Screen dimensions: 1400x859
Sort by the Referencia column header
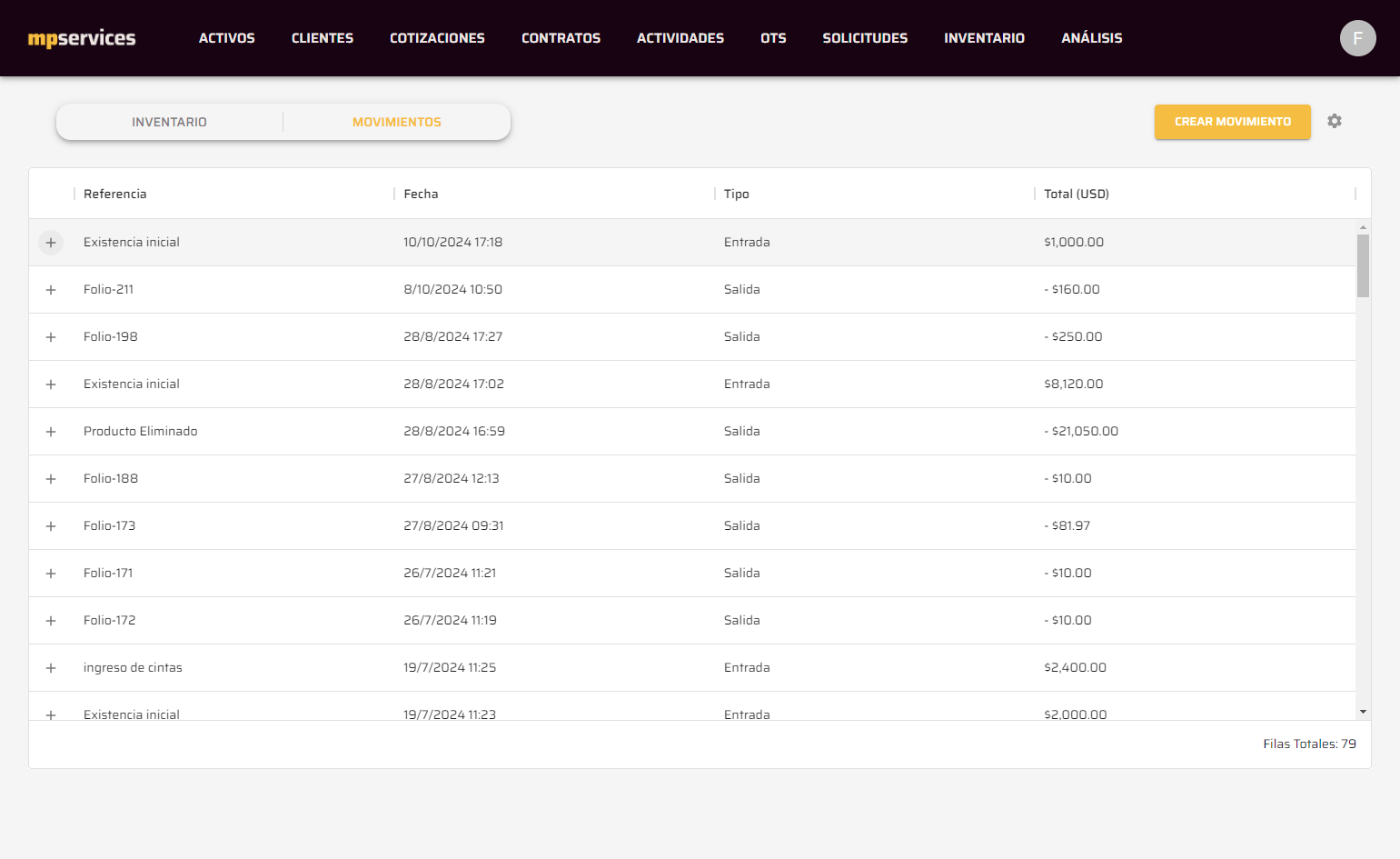115,194
